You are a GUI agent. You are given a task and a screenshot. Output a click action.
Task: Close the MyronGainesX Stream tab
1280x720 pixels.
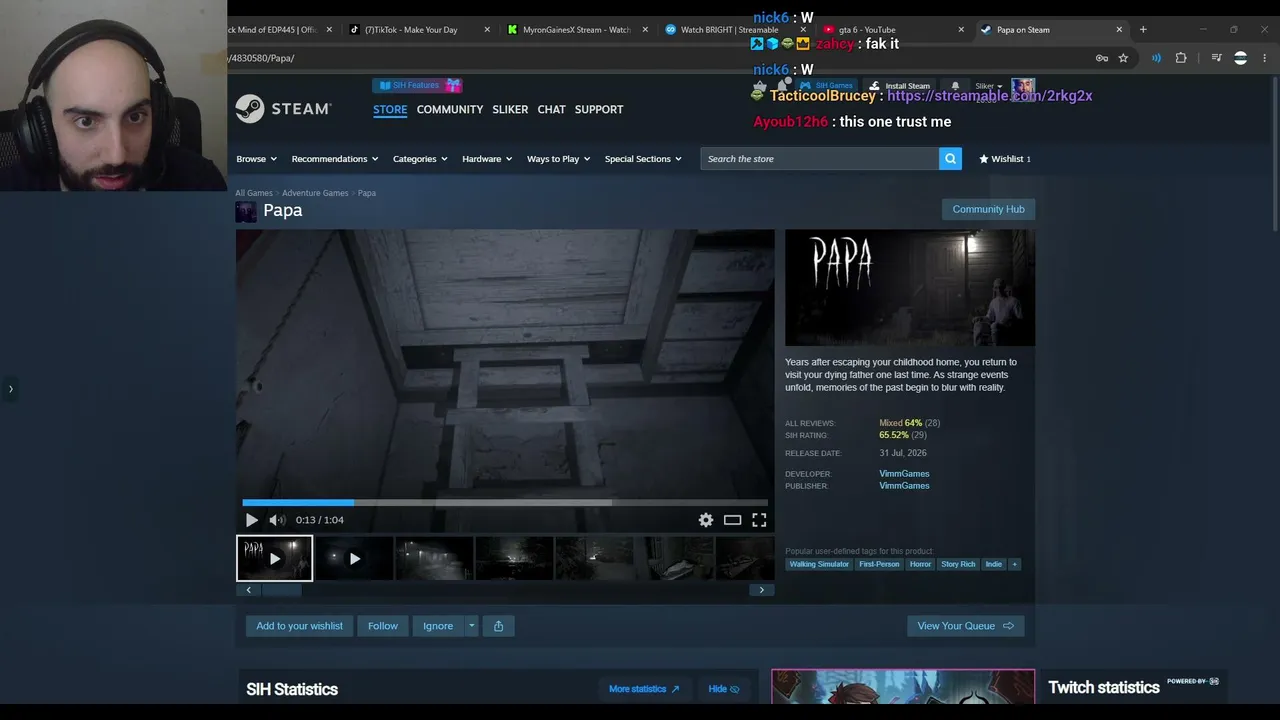645,30
